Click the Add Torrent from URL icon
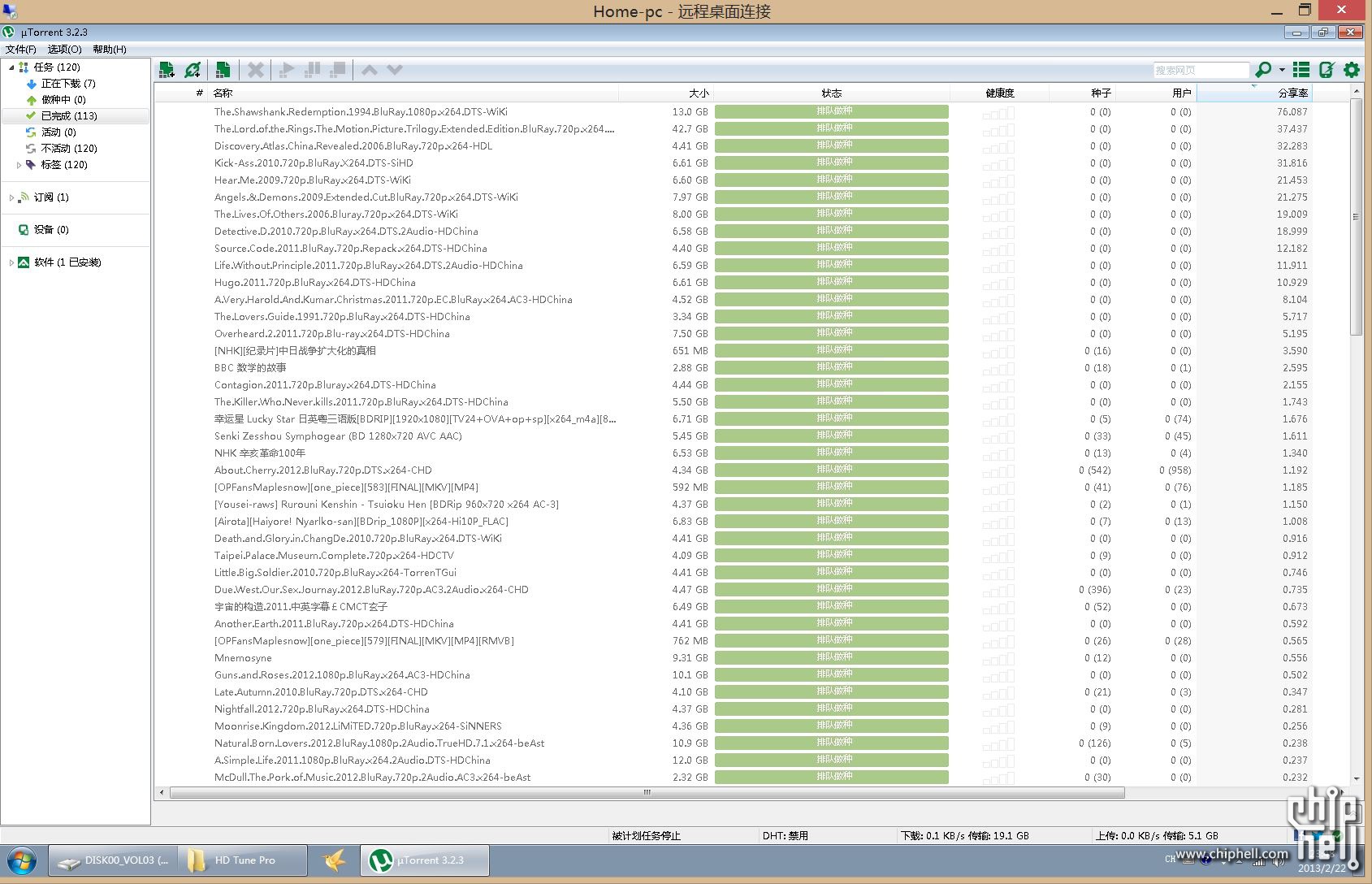1372x884 pixels. pyautogui.click(x=193, y=70)
